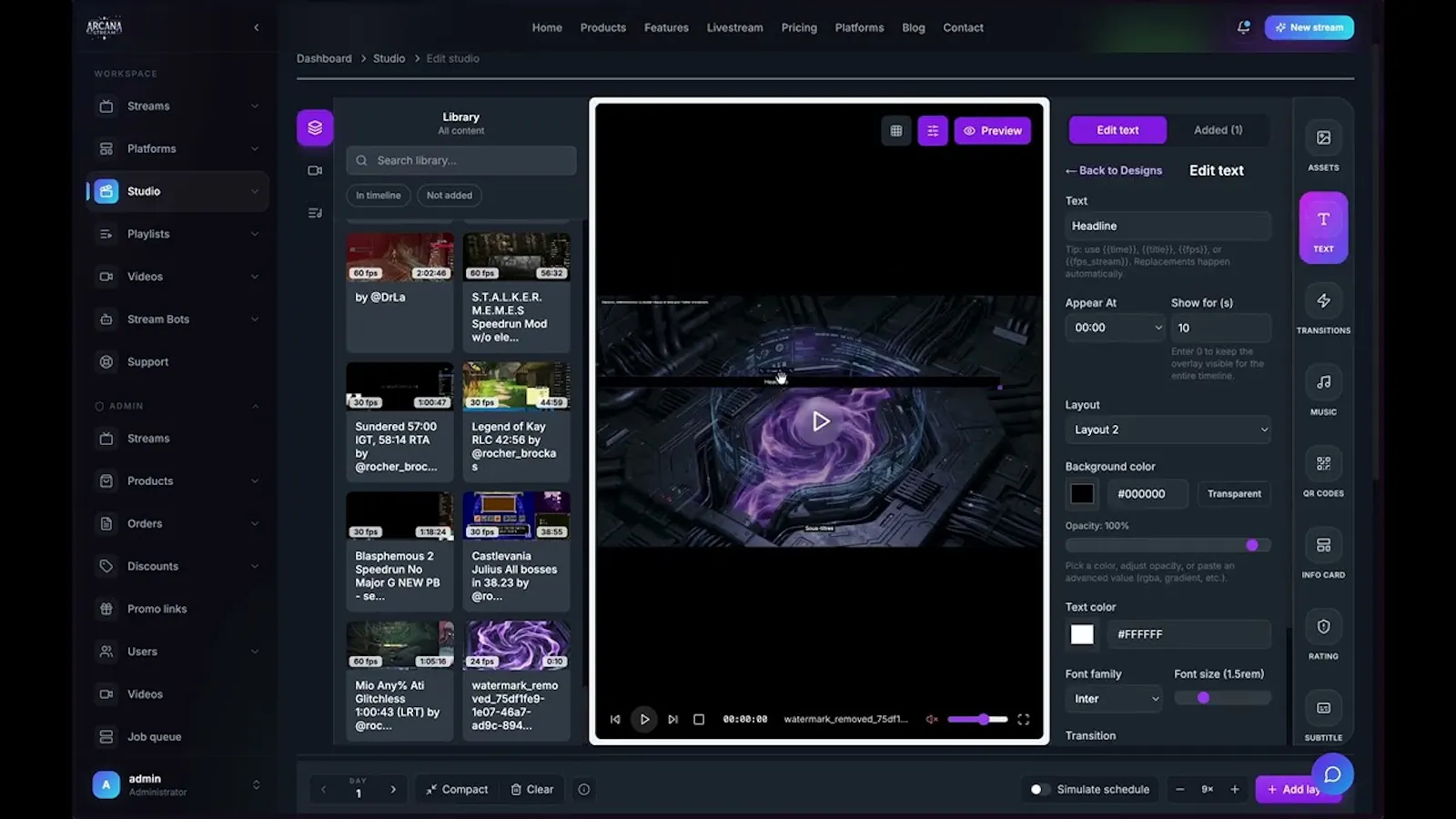The height and width of the screenshot is (819, 1456).
Task: Open the Appear At time dropdown
Action: pos(1116,328)
